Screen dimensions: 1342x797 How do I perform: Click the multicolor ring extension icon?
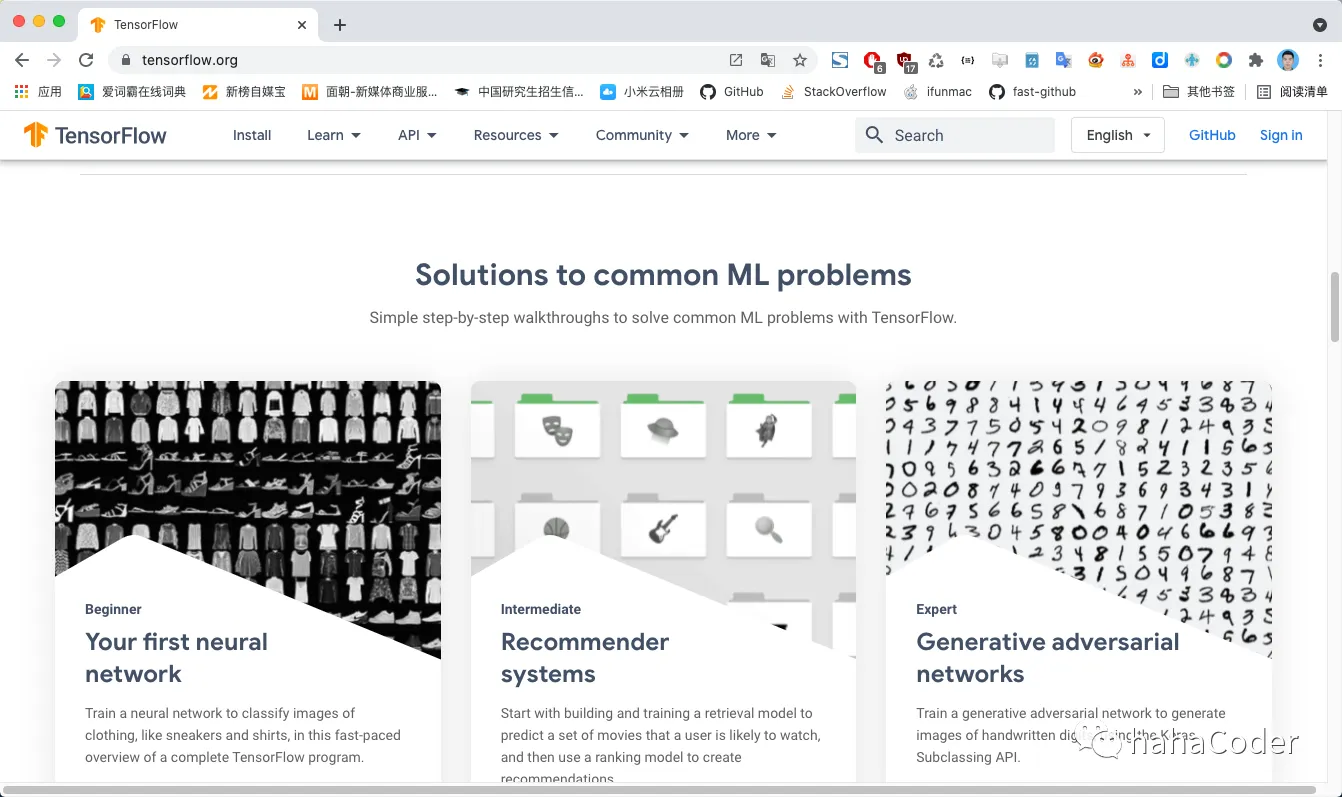point(1224,60)
